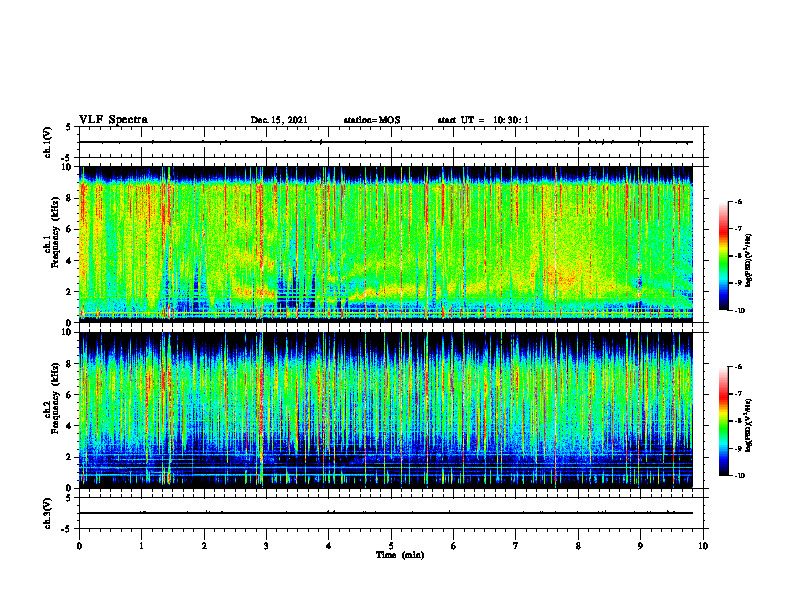Click time axis tick label "6"
Image resolution: width=792 pixels, height=612 pixels.
pos(453,546)
